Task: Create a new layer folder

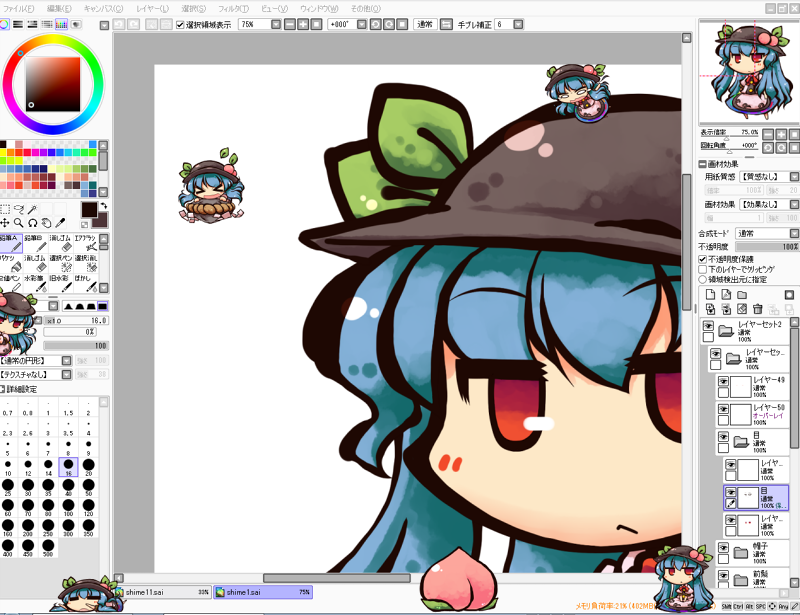Action: click(741, 295)
